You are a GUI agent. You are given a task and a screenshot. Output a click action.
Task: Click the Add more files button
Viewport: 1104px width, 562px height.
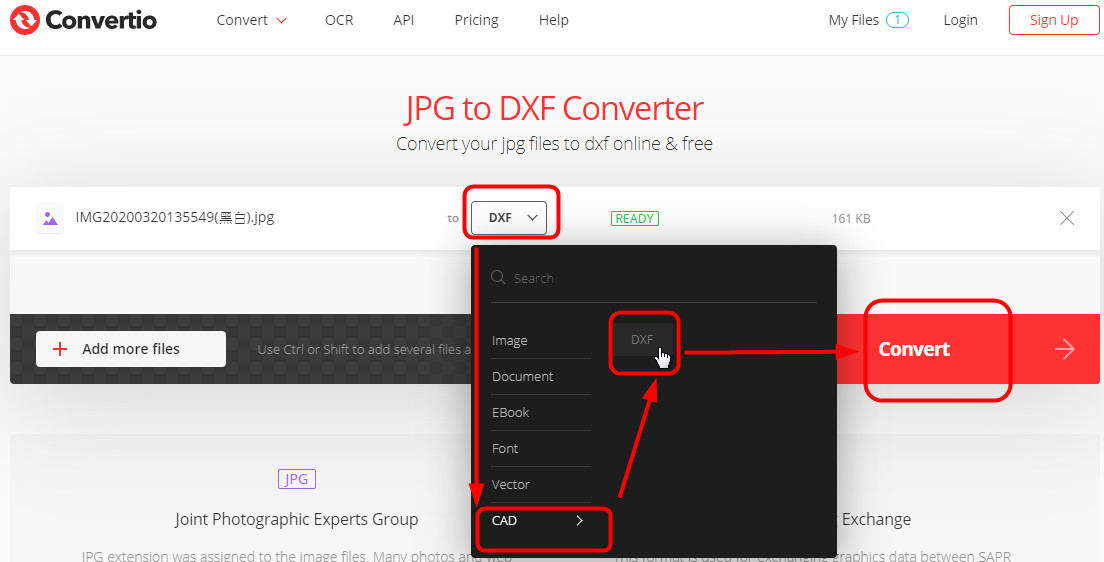(x=131, y=349)
